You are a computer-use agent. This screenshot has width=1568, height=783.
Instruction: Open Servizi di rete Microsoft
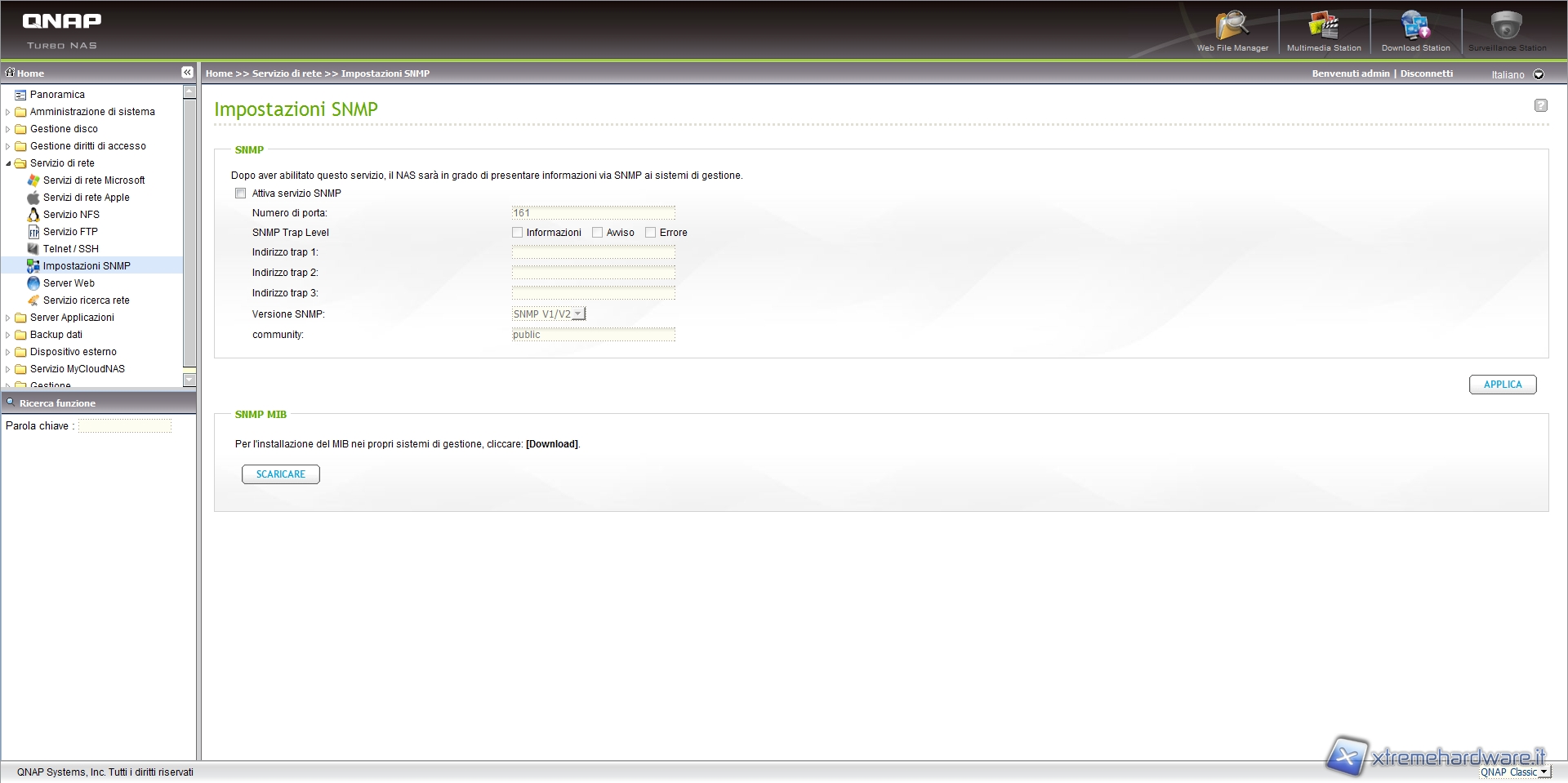(x=94, y=180)
